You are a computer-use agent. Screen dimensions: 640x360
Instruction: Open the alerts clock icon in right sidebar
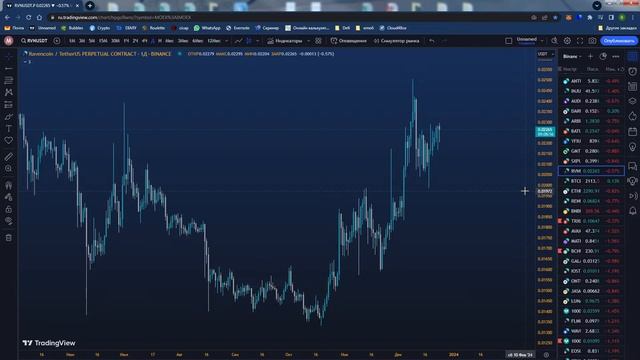[x=633, y=71]
